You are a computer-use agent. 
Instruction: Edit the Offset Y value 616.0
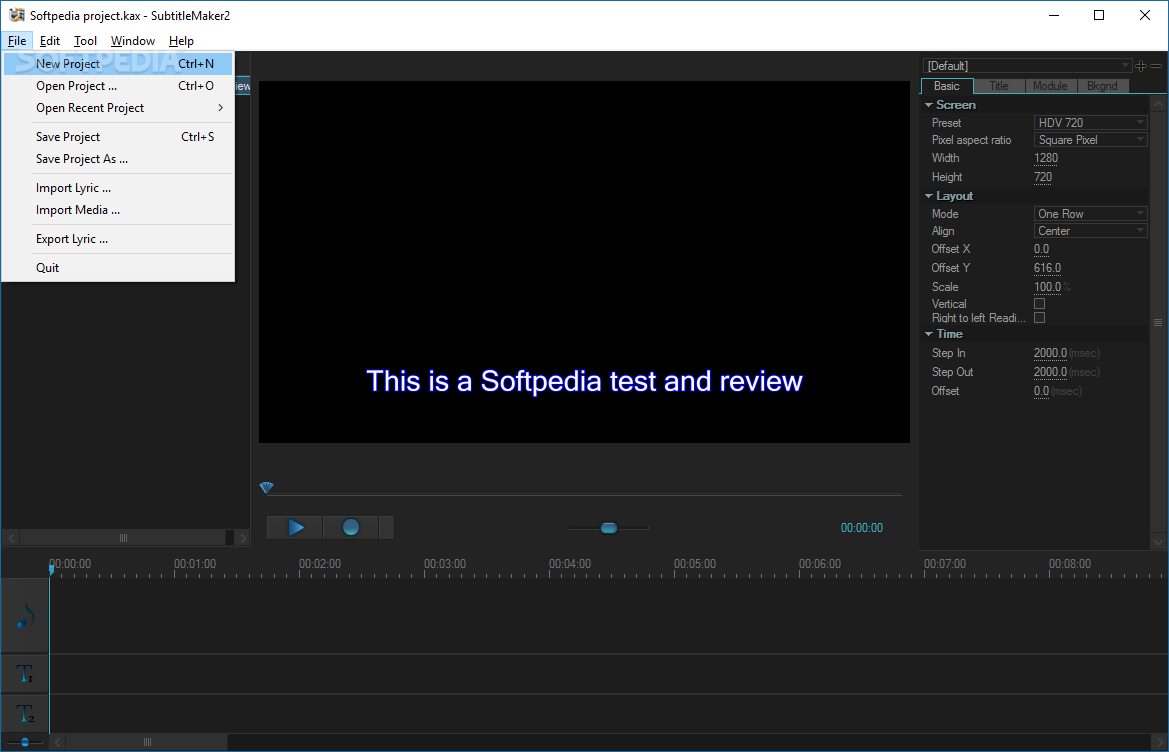[1047, 268]
